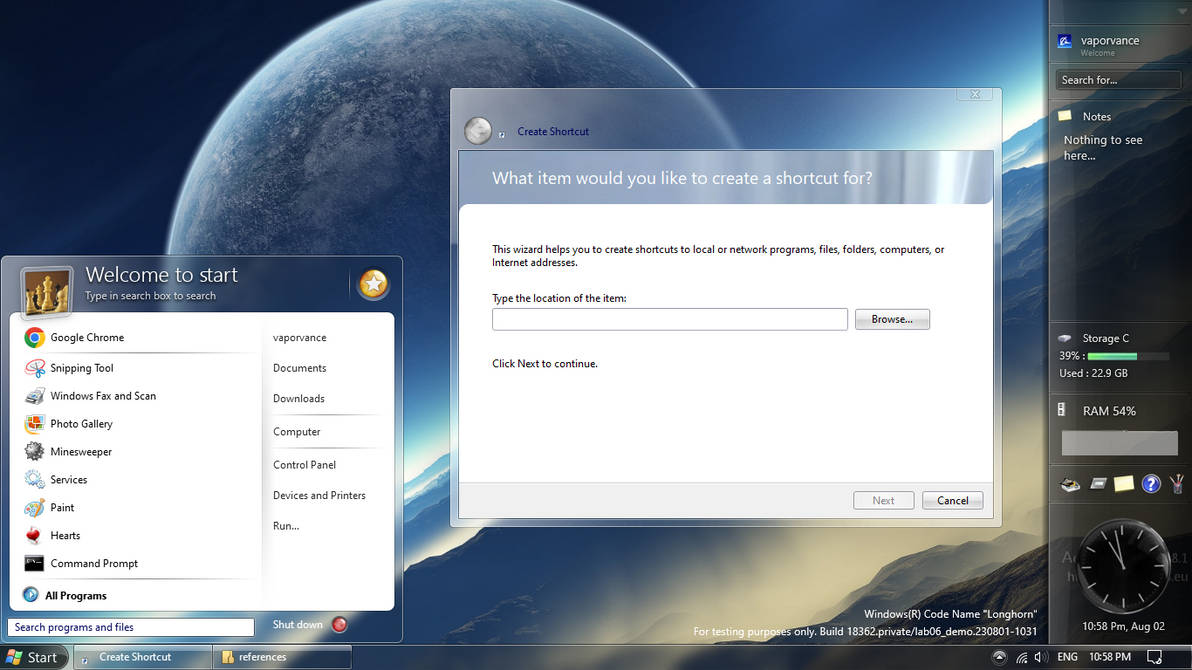The image size is (1192, 670).
Task: Open the Notes gadget icon
Action: pos(1065,116)
